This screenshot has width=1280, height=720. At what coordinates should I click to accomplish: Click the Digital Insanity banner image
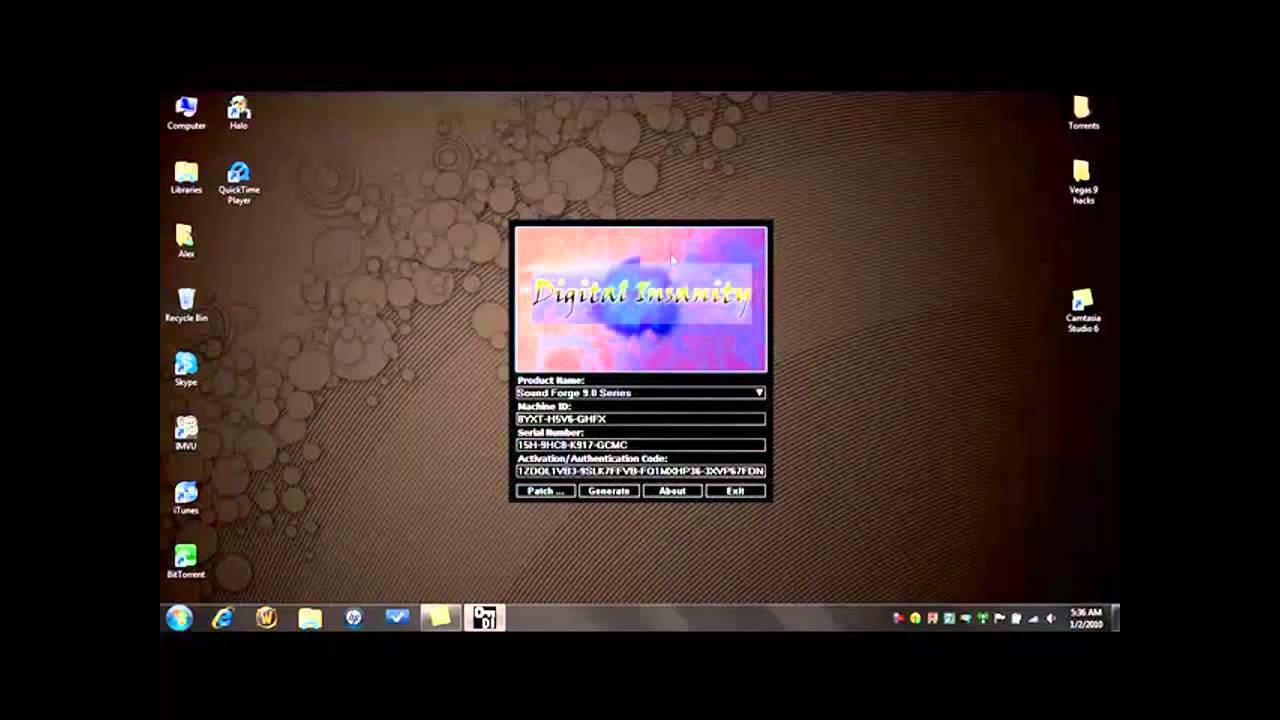[x=641, y=299]
